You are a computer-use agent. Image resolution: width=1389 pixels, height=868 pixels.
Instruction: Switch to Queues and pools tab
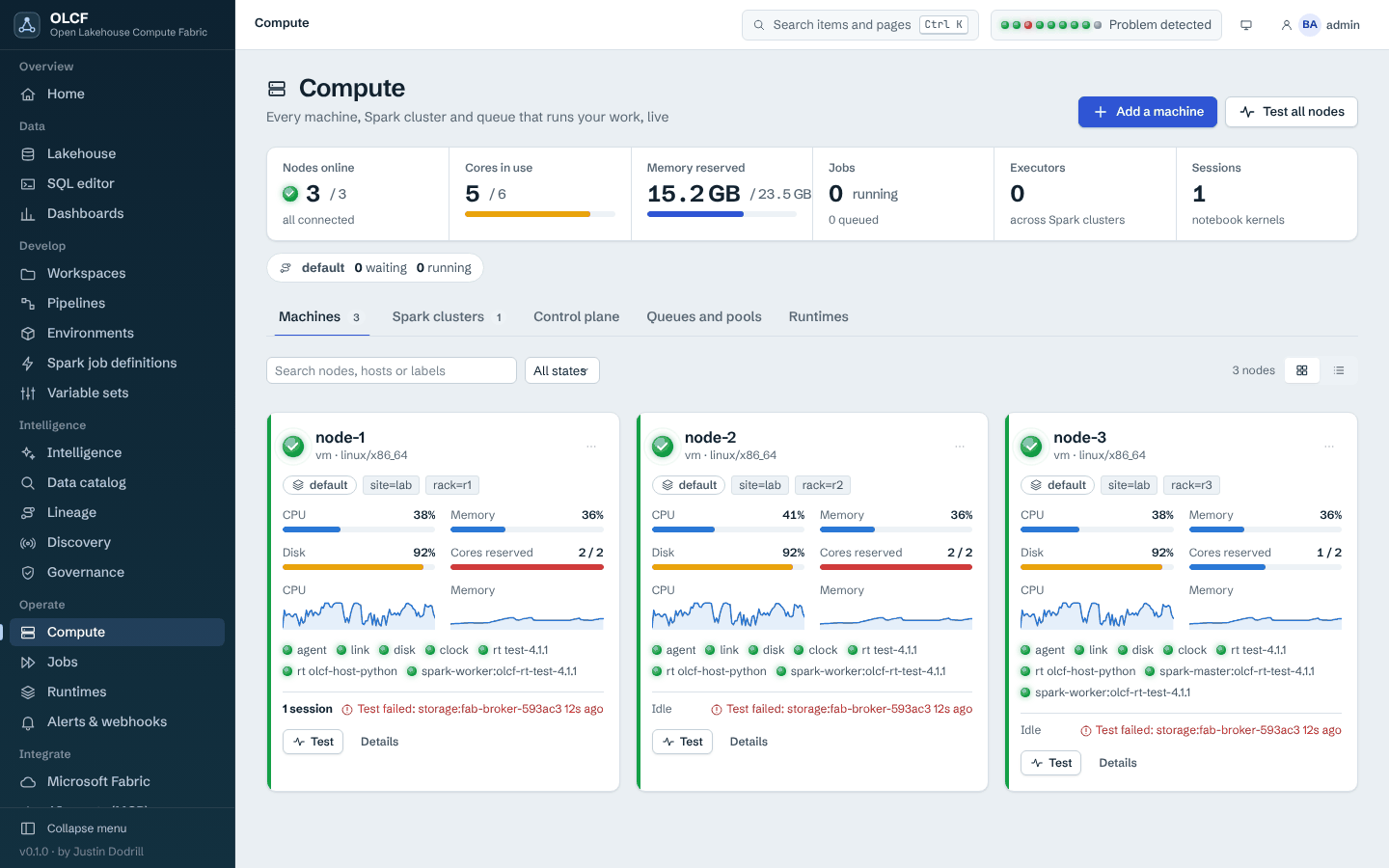tap(704, 316)
